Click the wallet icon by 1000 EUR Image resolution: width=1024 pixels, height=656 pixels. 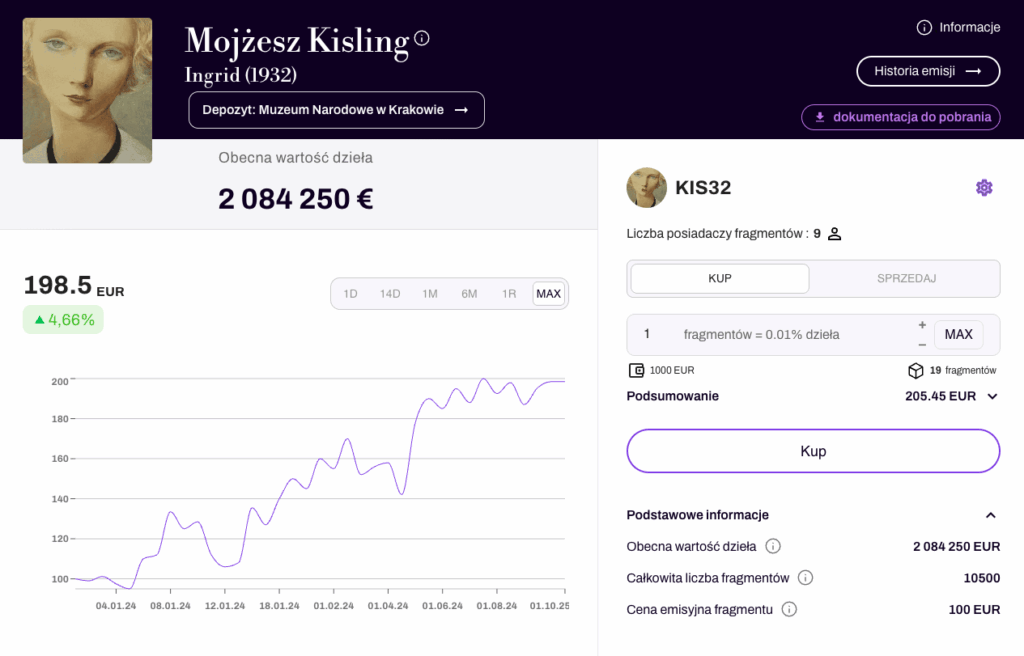636,370
